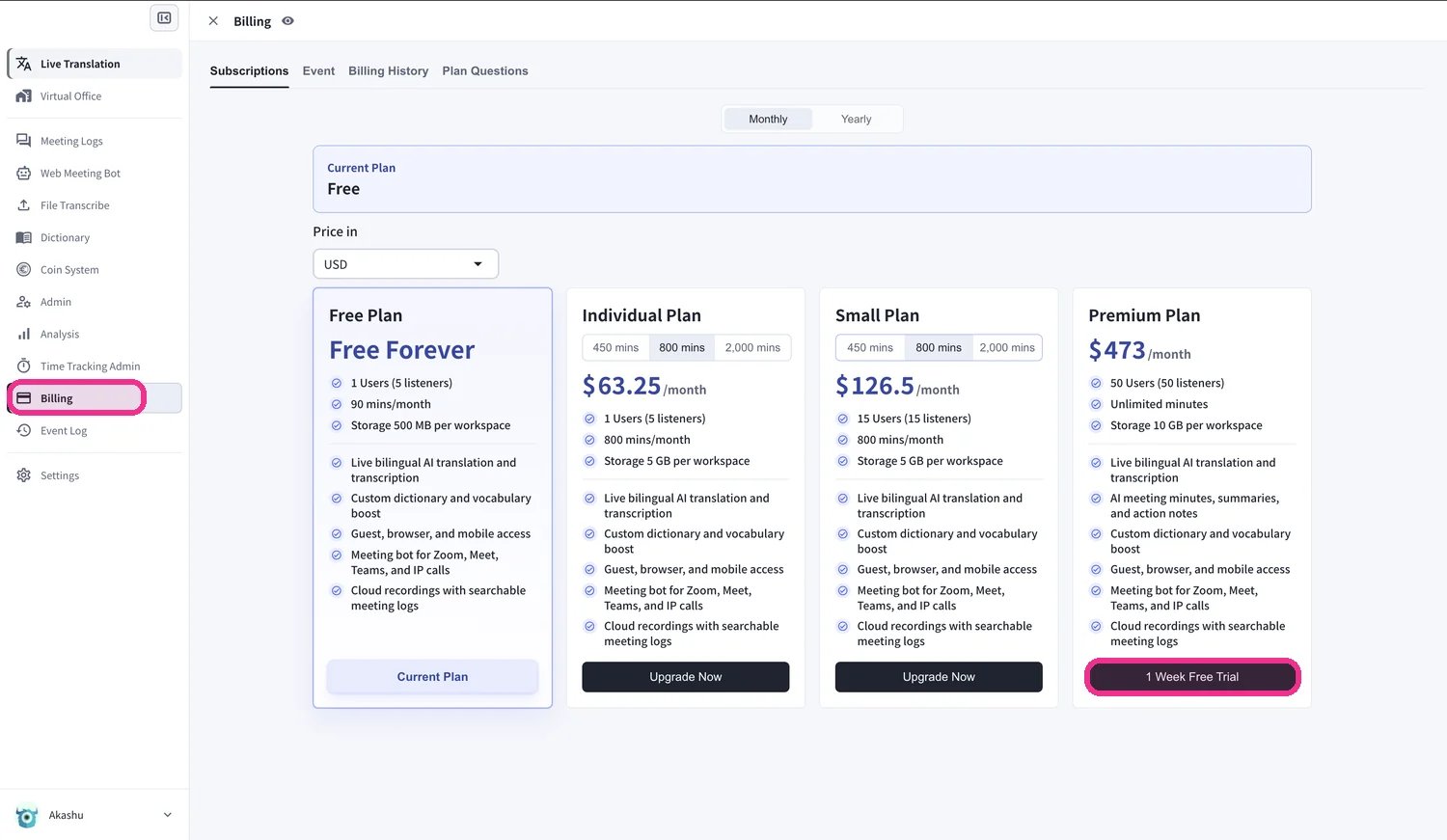The image size is (1447, 840).
Task: Open Coin System from sidebar
Action: pos(95,270)
